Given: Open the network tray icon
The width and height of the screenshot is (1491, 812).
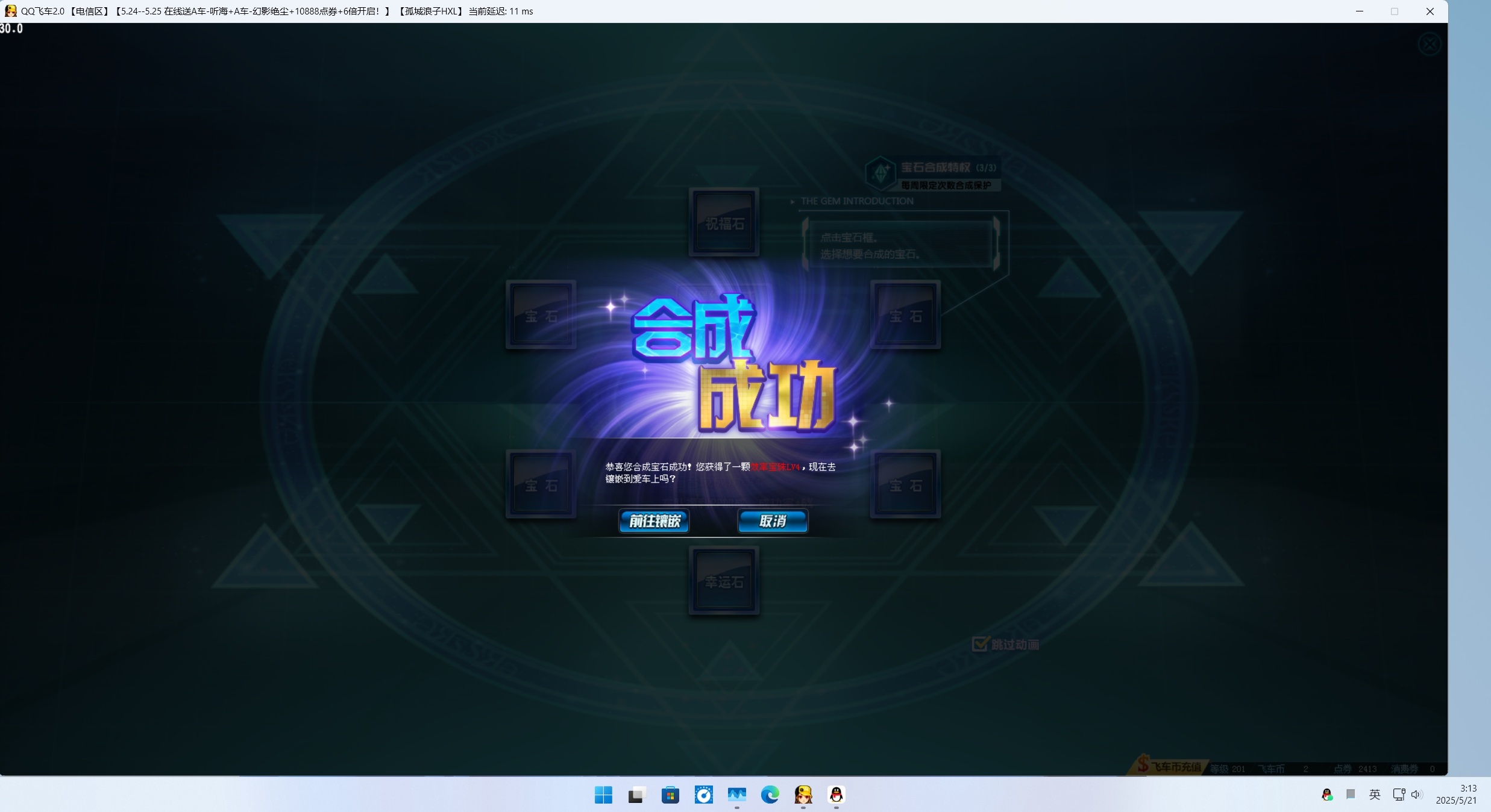Looking at the screenshot, I should tap(1399, 795).
